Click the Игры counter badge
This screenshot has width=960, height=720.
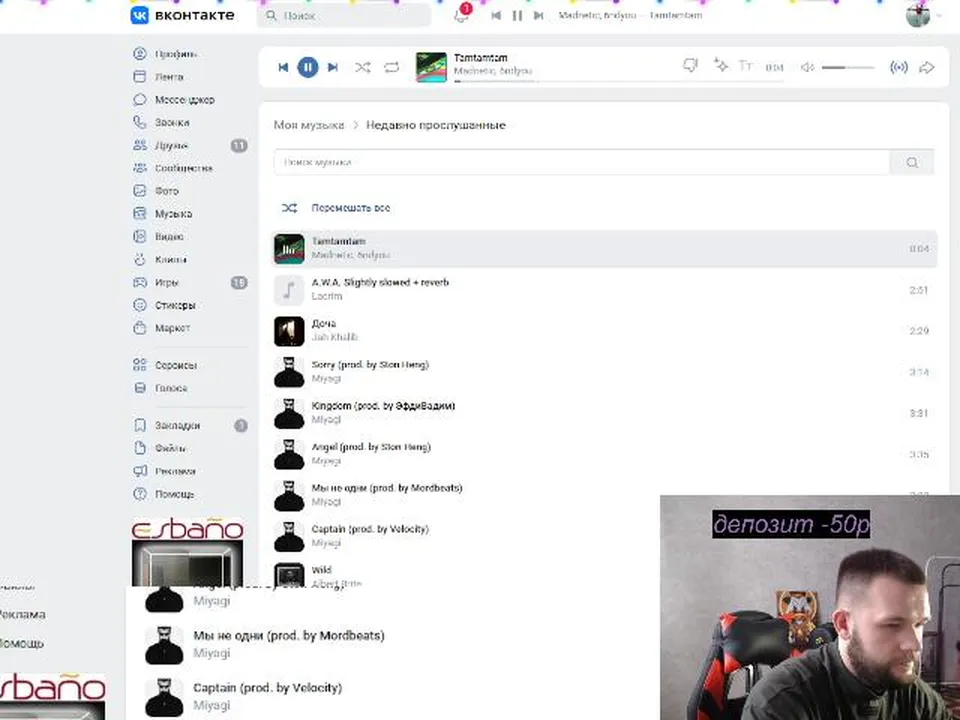tap(239, 282)
